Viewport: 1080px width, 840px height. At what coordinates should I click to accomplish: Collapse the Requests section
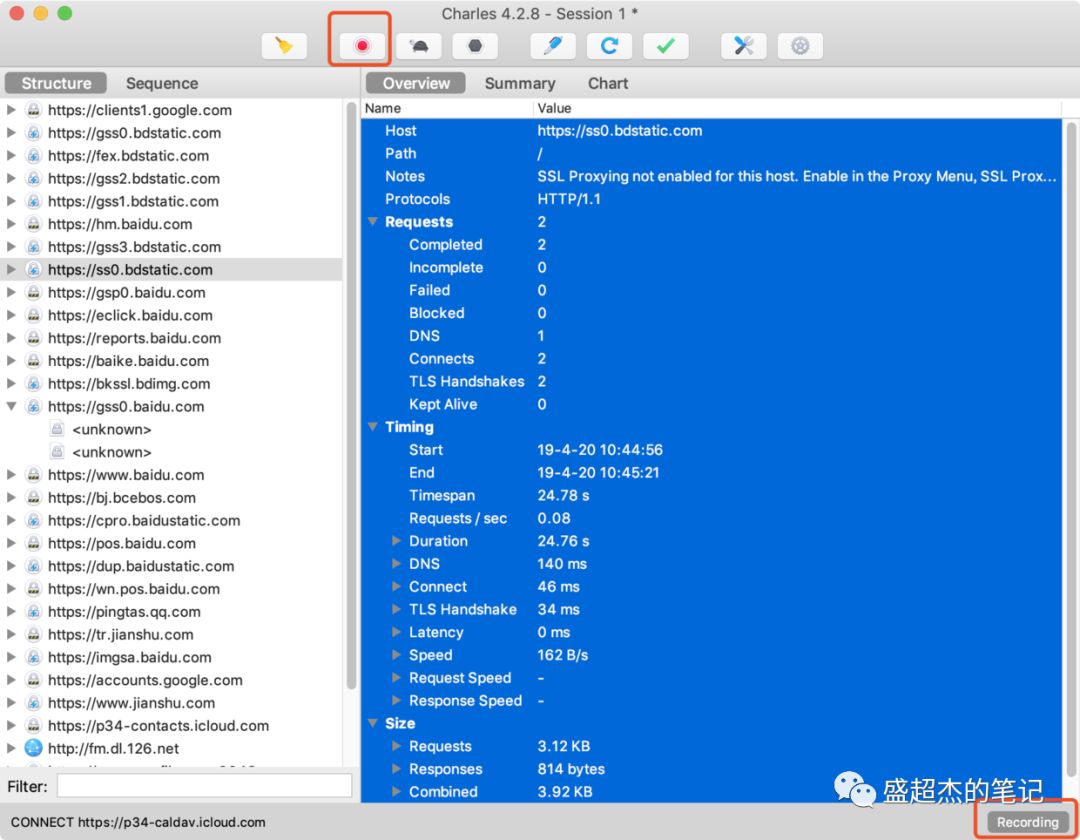click(x=373, y=222)
